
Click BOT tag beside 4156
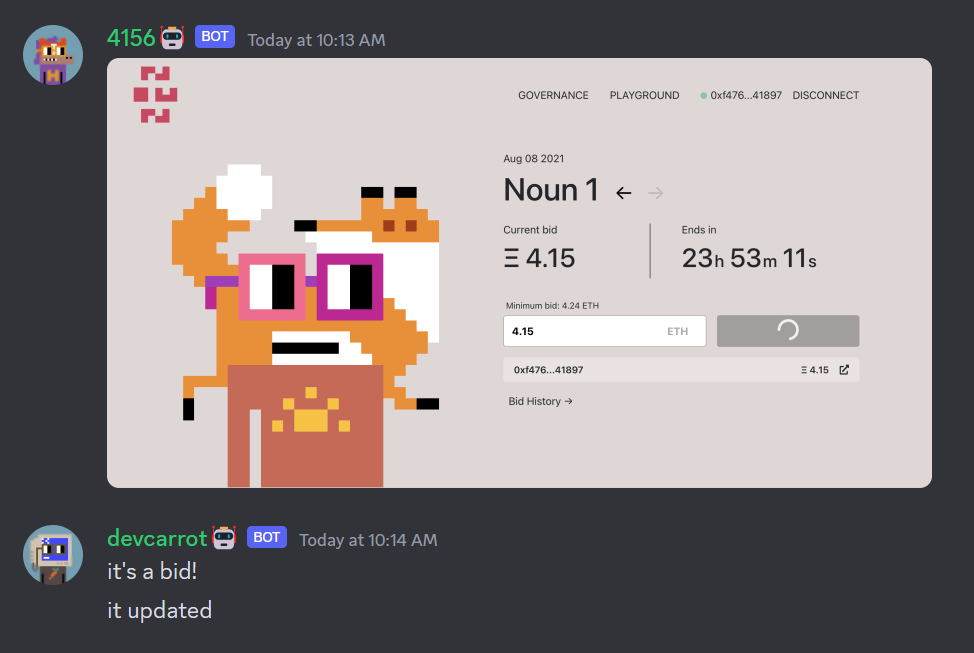pyautogui.click(x=215, y=37)
